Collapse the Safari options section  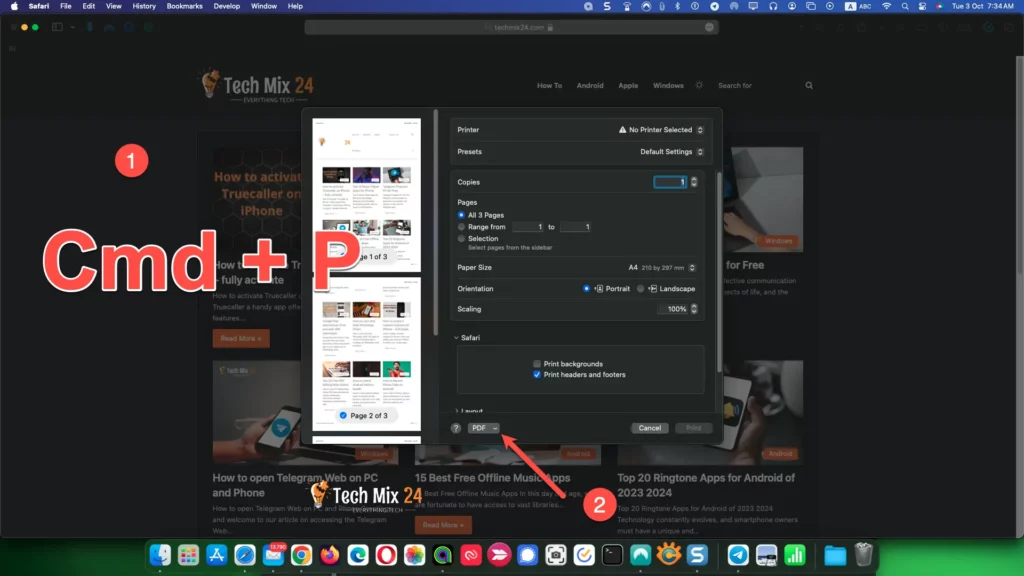point(456,338)
